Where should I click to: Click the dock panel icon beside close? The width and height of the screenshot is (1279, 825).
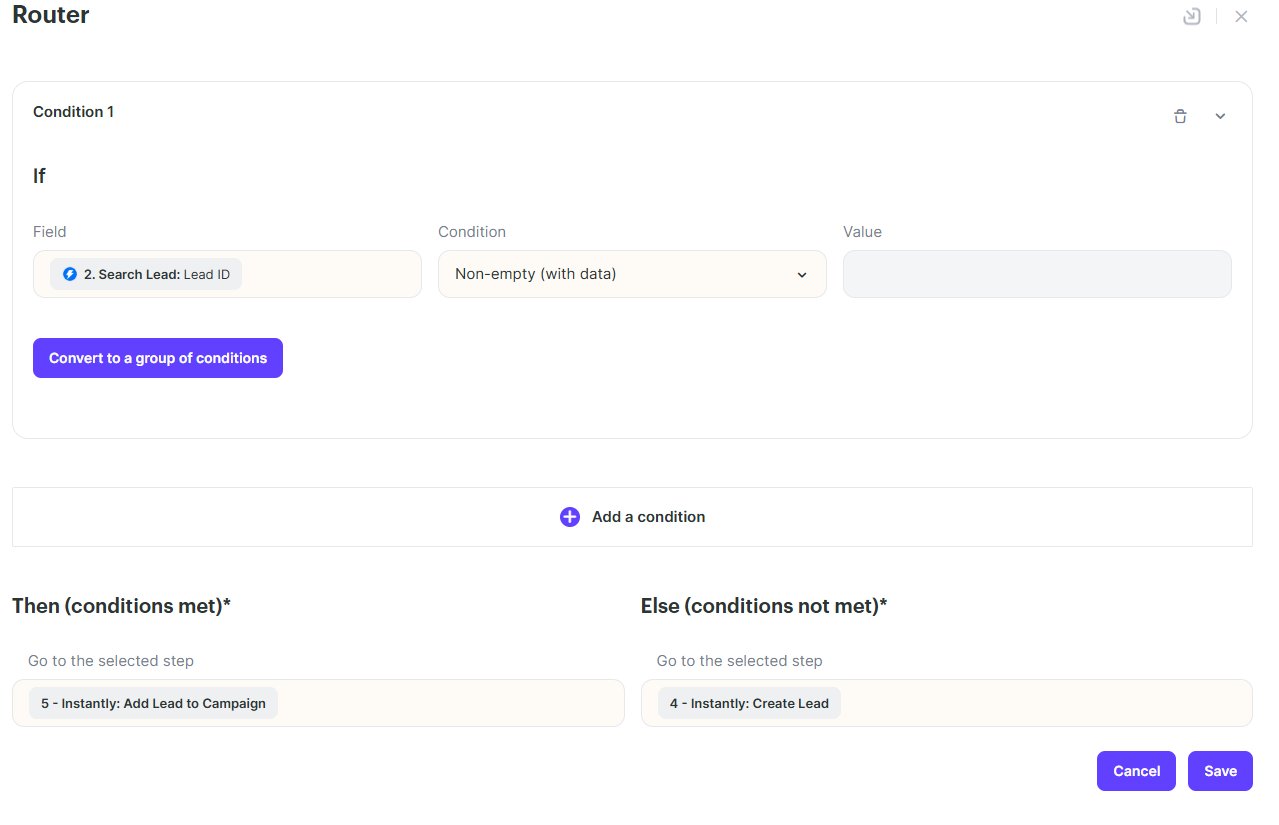click(1191, 16)
